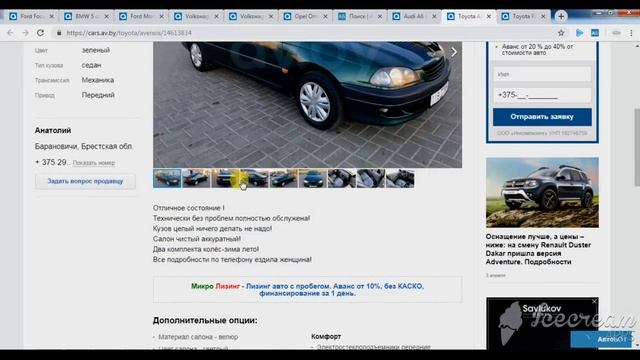Click the Имя name input field

pyautogui.click(x=542, y=74)
